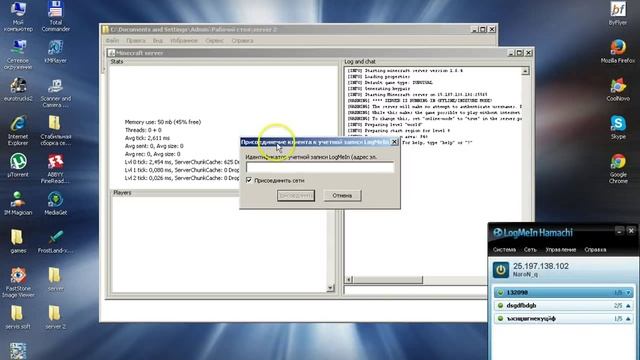Open the Вид menu in the Explorer window
The image size is (640, 360).
(x=158, y=40)
